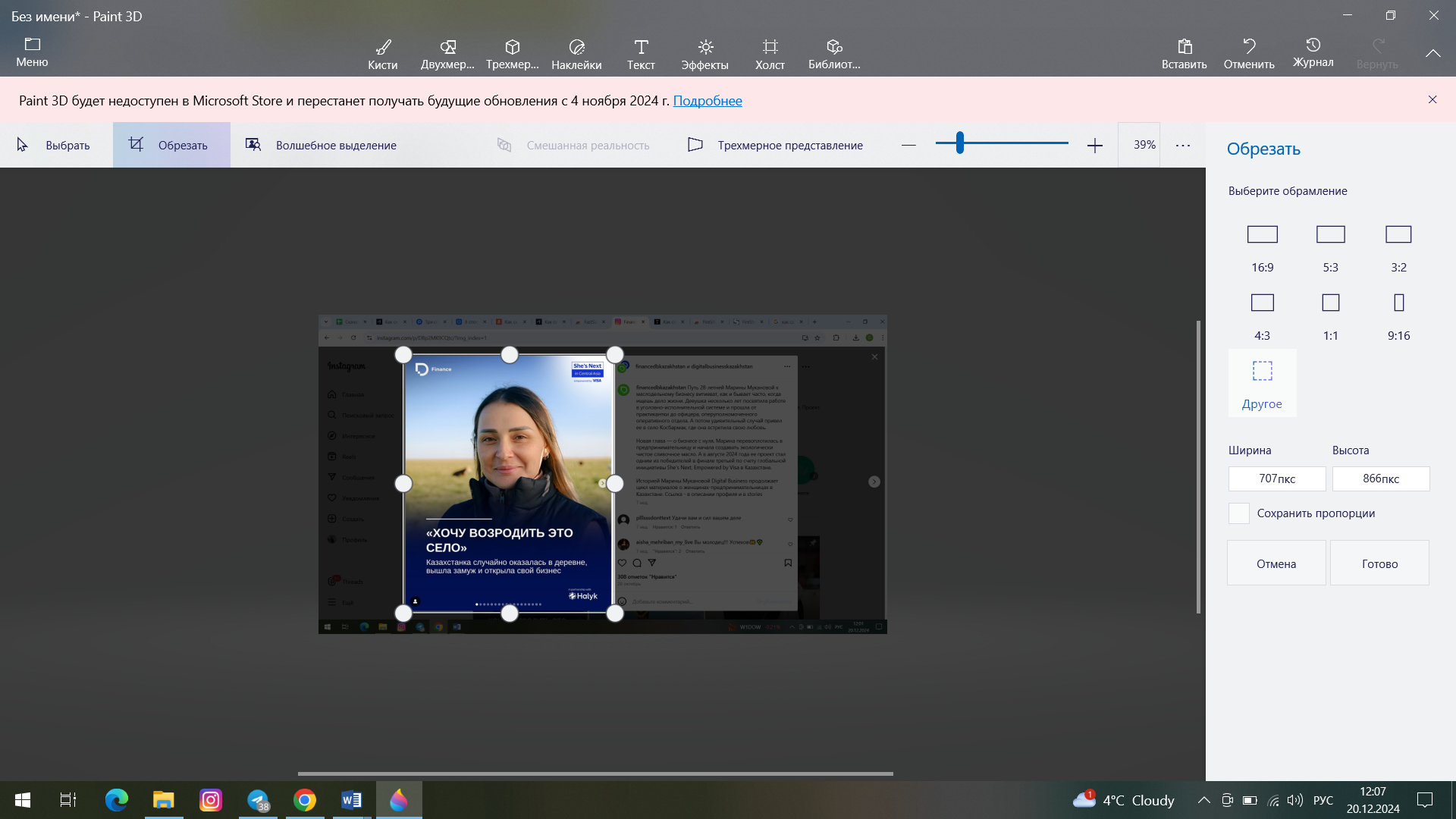Switch the РУС input language
Viewport: 1456px width, 819px height.
click(1323, 800)
